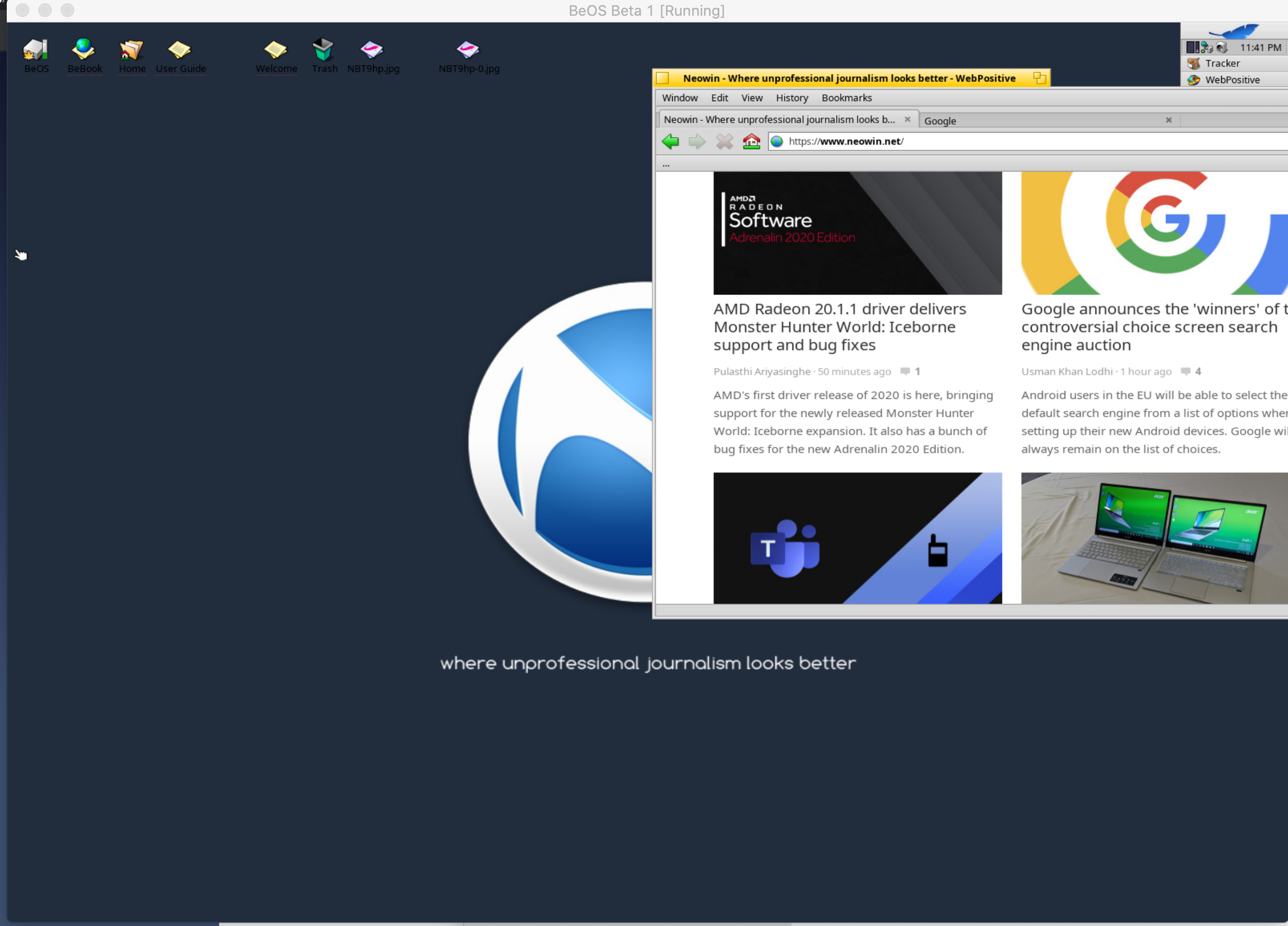Click the Back navigation arrow in WebPositive
Screen dimensions: 1288x926
pyautogui.click(x=670, y=142)
